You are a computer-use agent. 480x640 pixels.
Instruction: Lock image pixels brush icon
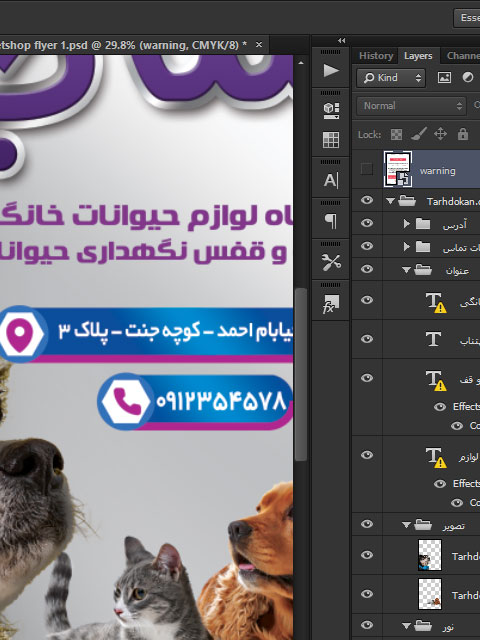418,134
